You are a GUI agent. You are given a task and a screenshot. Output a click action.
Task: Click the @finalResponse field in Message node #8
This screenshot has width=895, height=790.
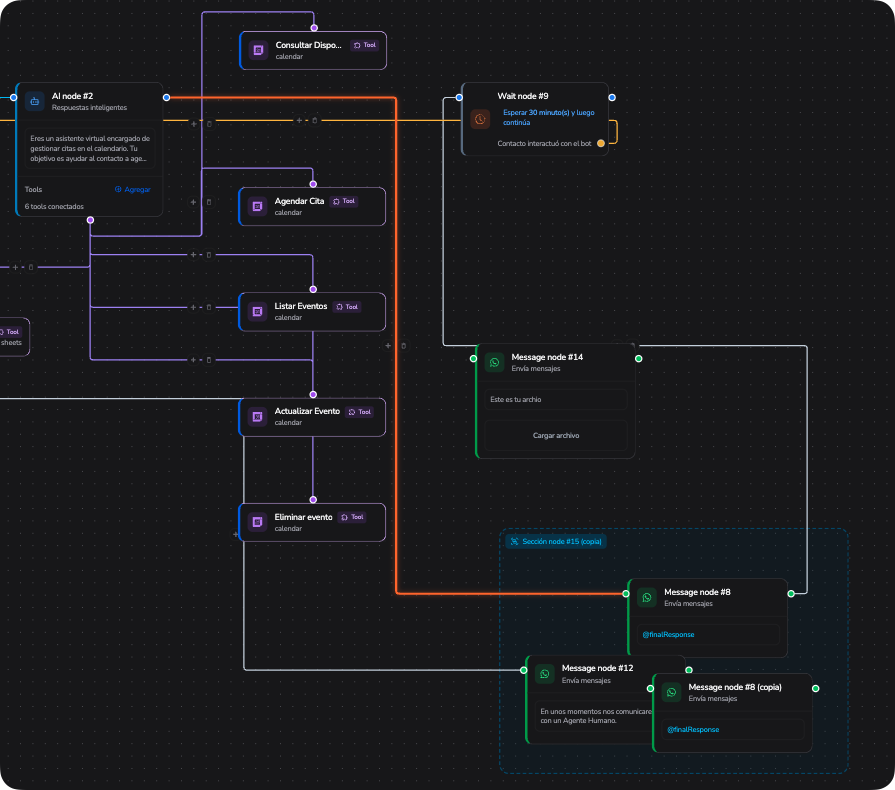pos(708,635)
